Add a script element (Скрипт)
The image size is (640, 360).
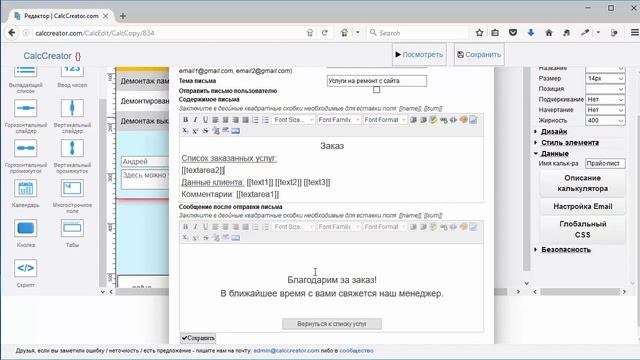coord(26,268)
